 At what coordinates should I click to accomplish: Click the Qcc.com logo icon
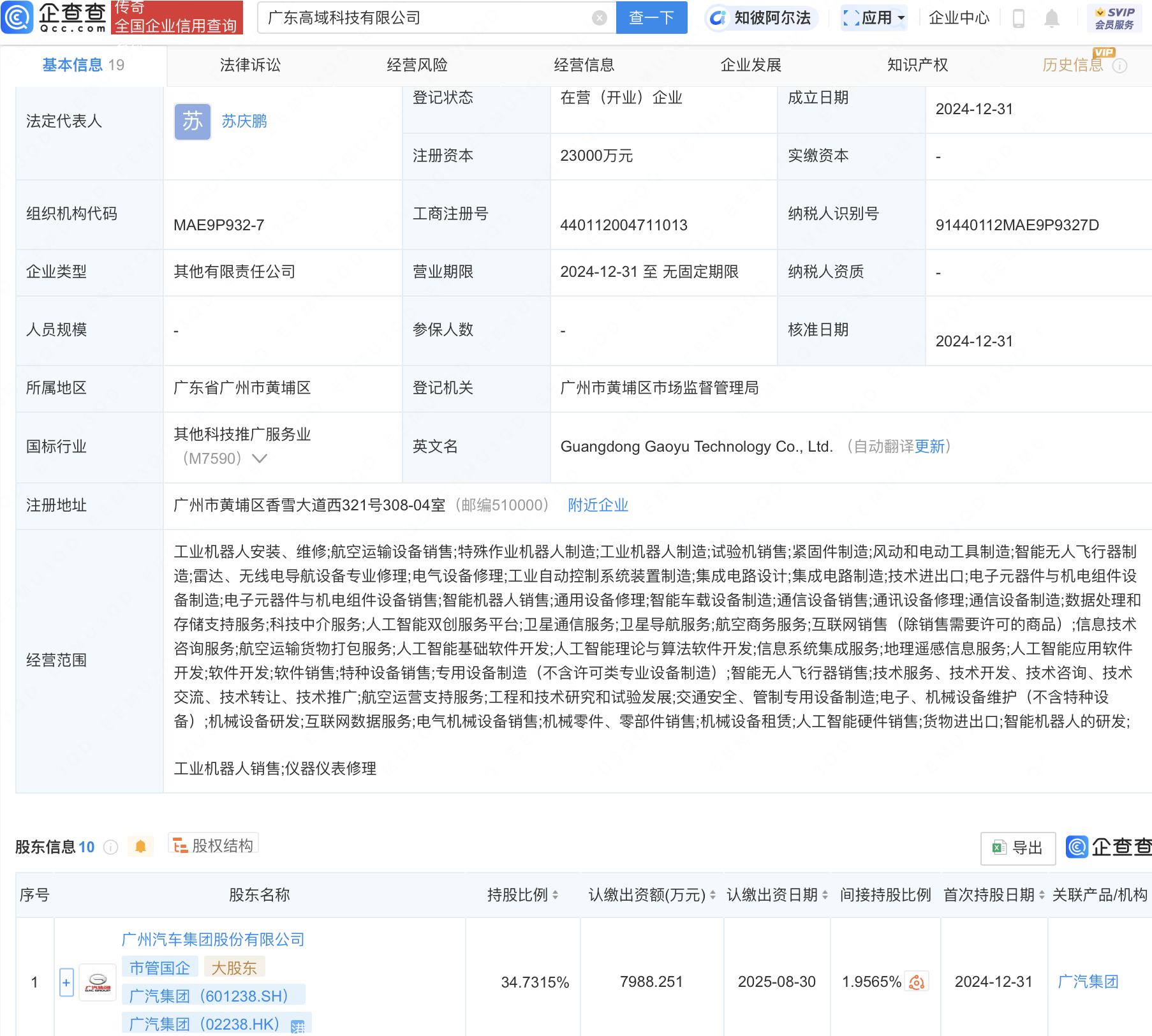pos(17,17)
